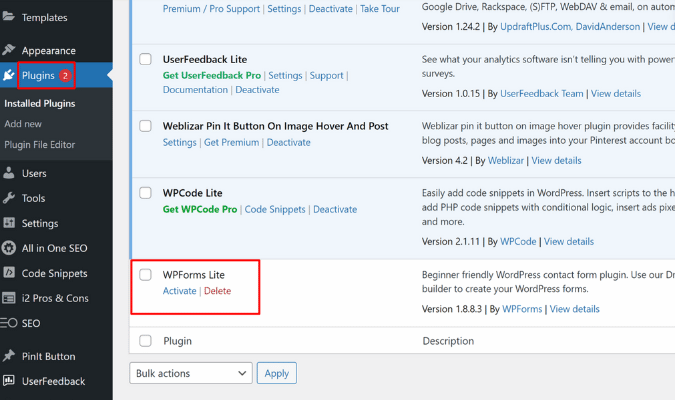The width and height of the screenshot is (675, 400).
Task: Open UserFeedback Lite Settings link
Action: point(285,75)
